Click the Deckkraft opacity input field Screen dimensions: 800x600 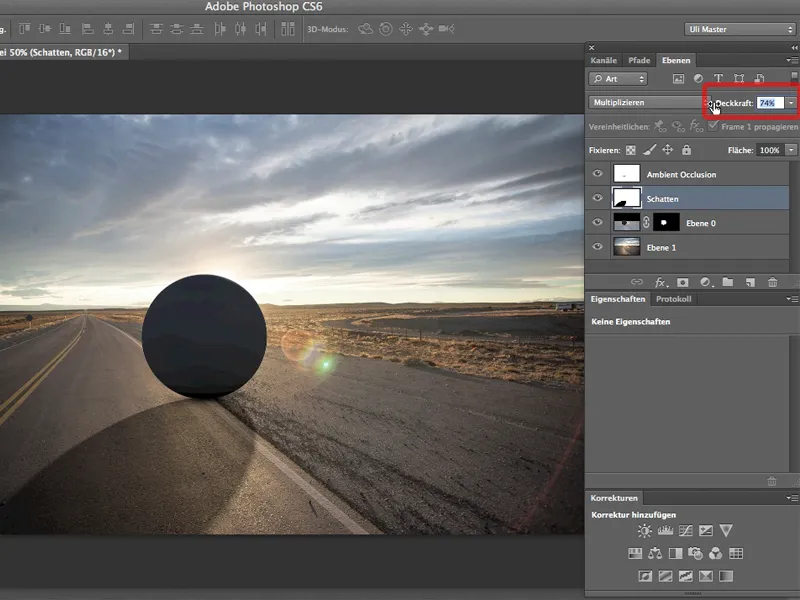point(770,103)
